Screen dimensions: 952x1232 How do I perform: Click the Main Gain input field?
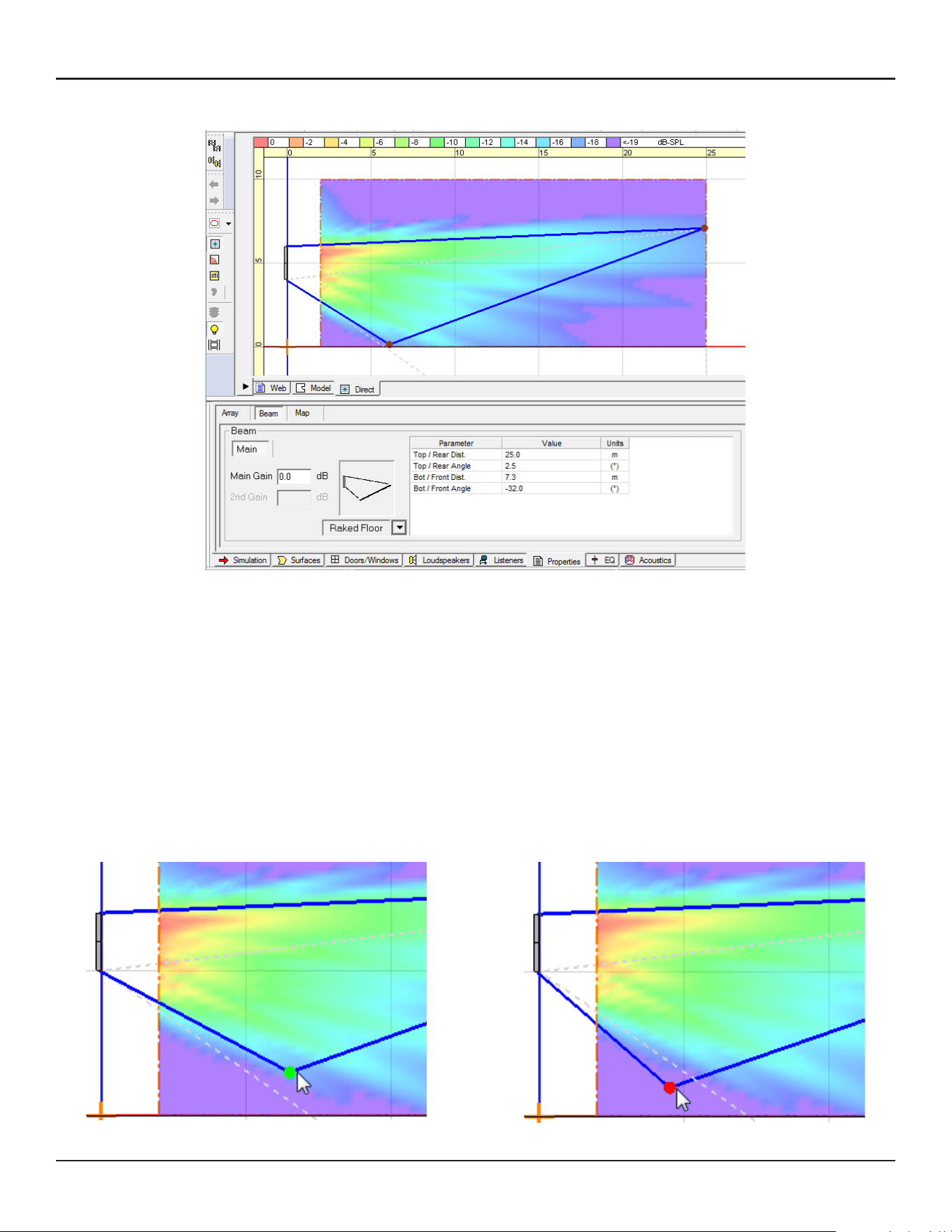294,476
